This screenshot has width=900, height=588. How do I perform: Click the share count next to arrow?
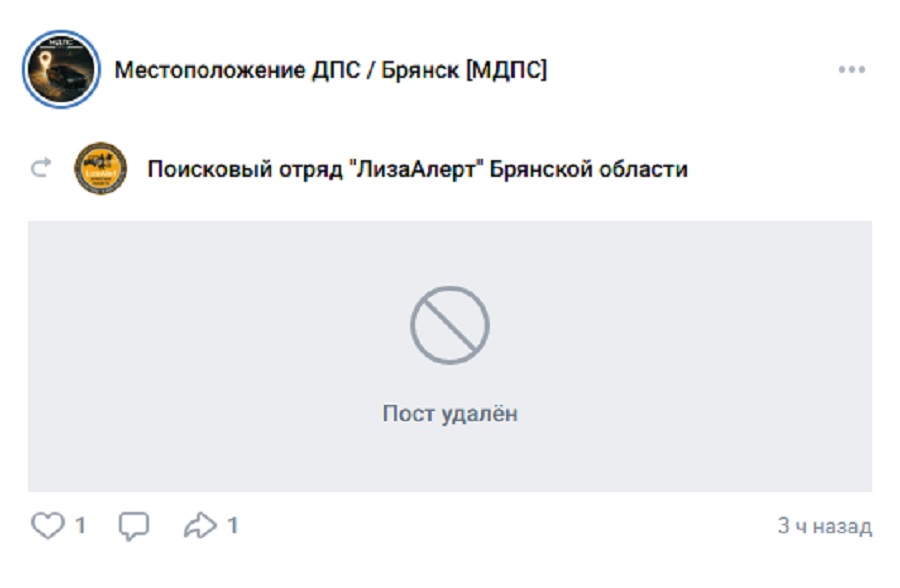pos(232,525)
